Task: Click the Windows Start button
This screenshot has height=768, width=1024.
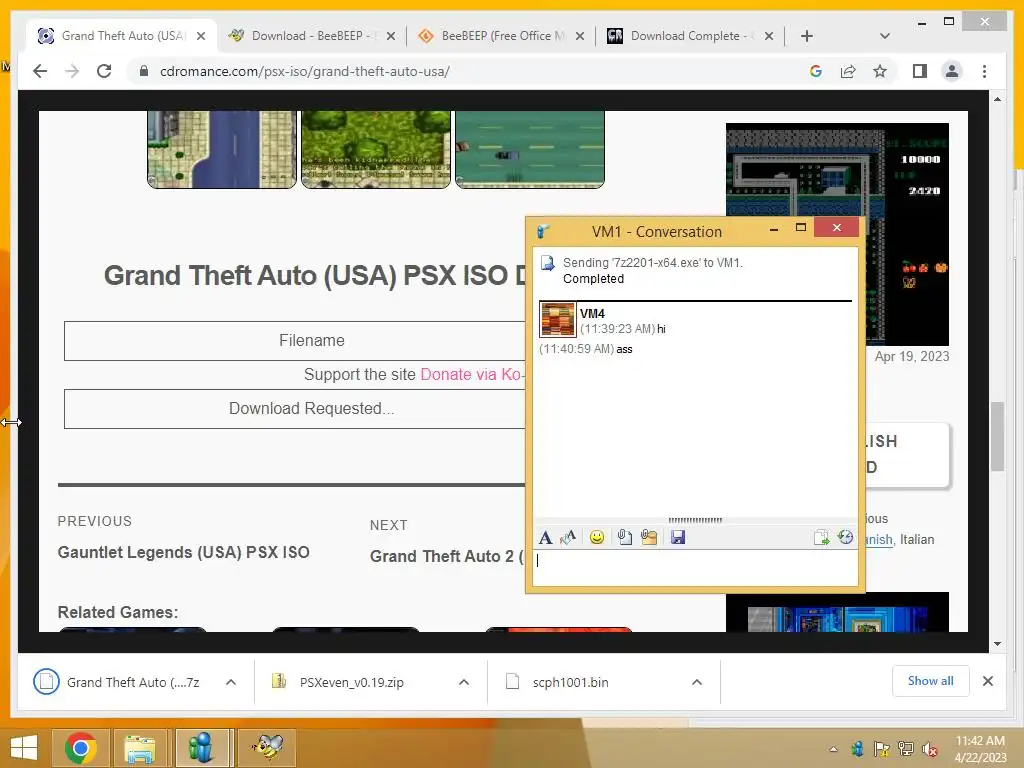Action: pos(24,748)
